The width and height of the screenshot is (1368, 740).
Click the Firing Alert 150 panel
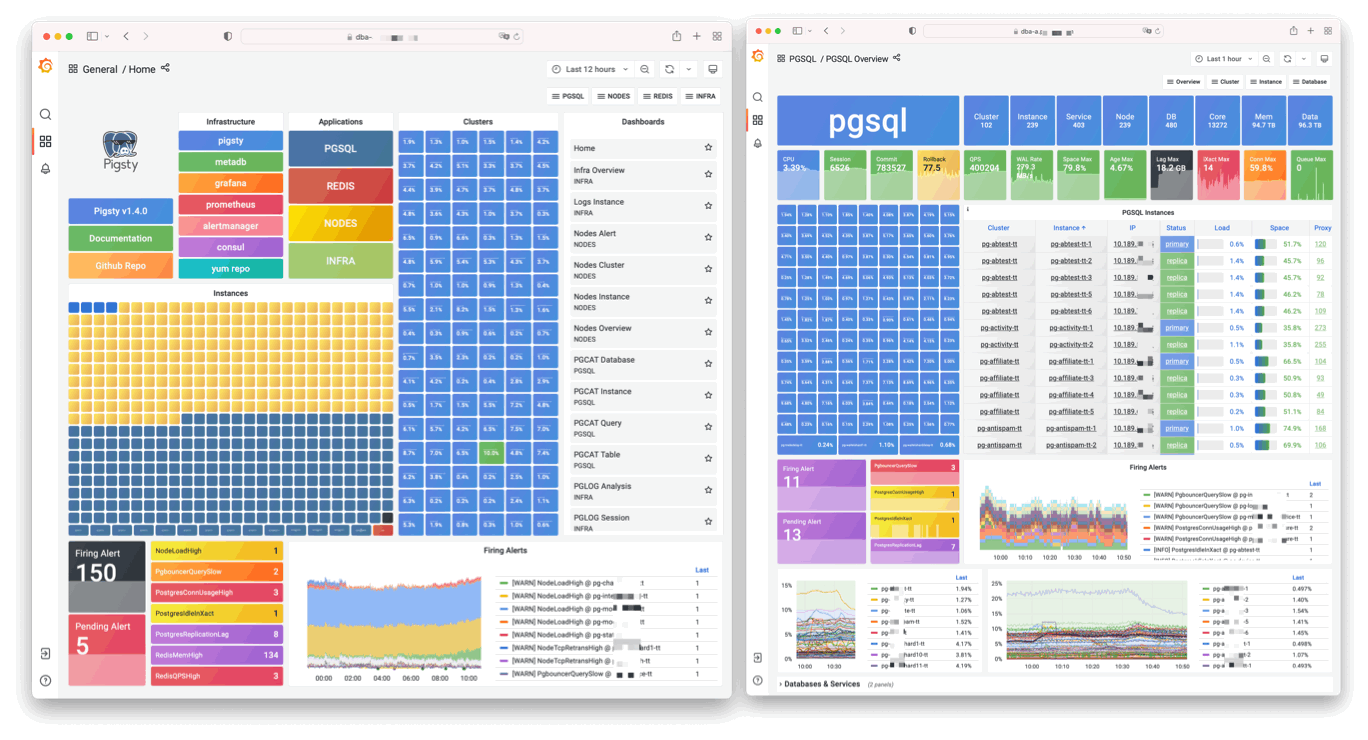click(107, 575)
